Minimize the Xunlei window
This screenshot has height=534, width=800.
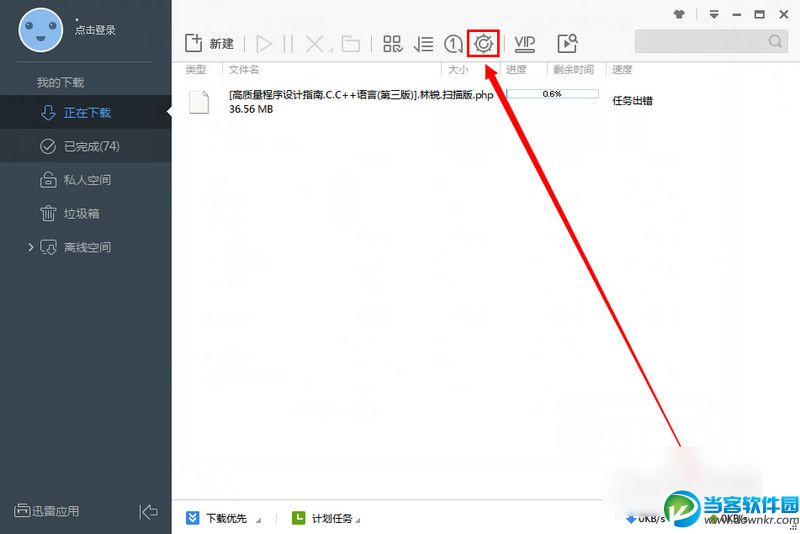pyautogui.click(x=736, y=15)
